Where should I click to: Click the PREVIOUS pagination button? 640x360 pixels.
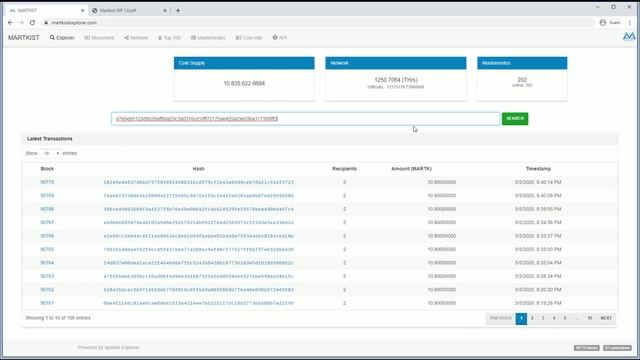click(500, 318)
